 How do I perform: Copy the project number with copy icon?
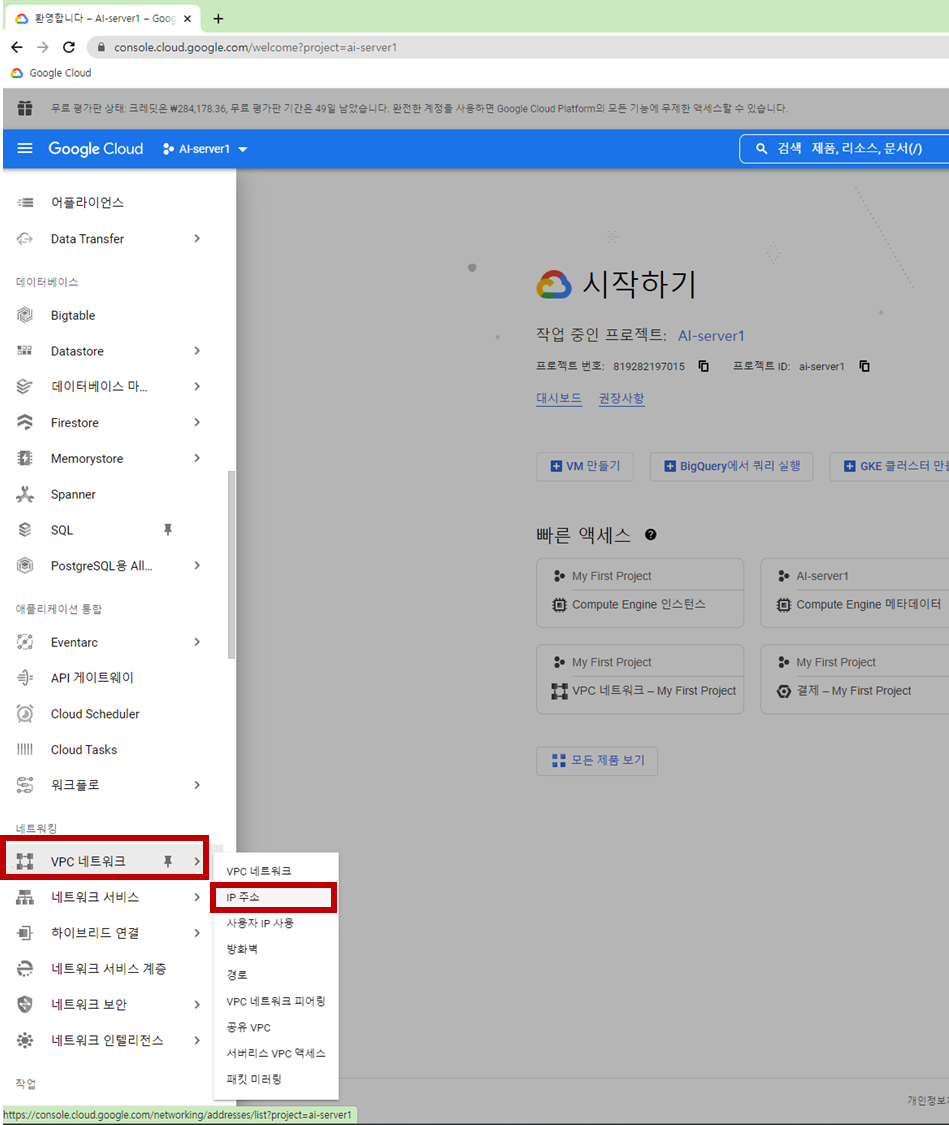704,366
